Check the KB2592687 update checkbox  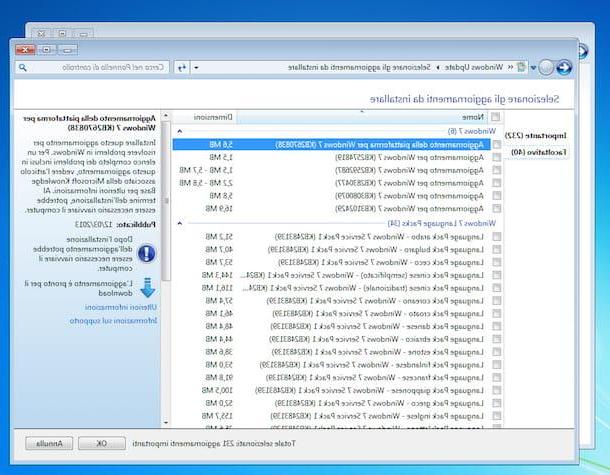point(497,170)
